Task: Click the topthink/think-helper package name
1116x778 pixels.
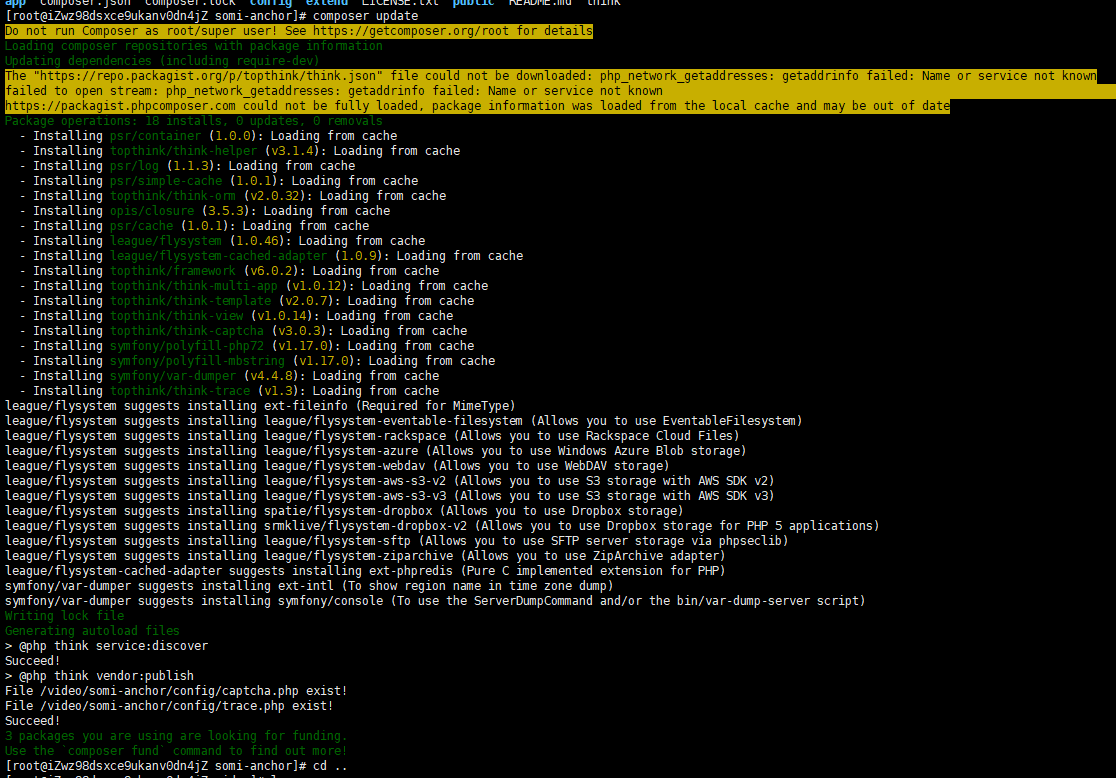Action: pyautogui.click(x=184, y=150)
